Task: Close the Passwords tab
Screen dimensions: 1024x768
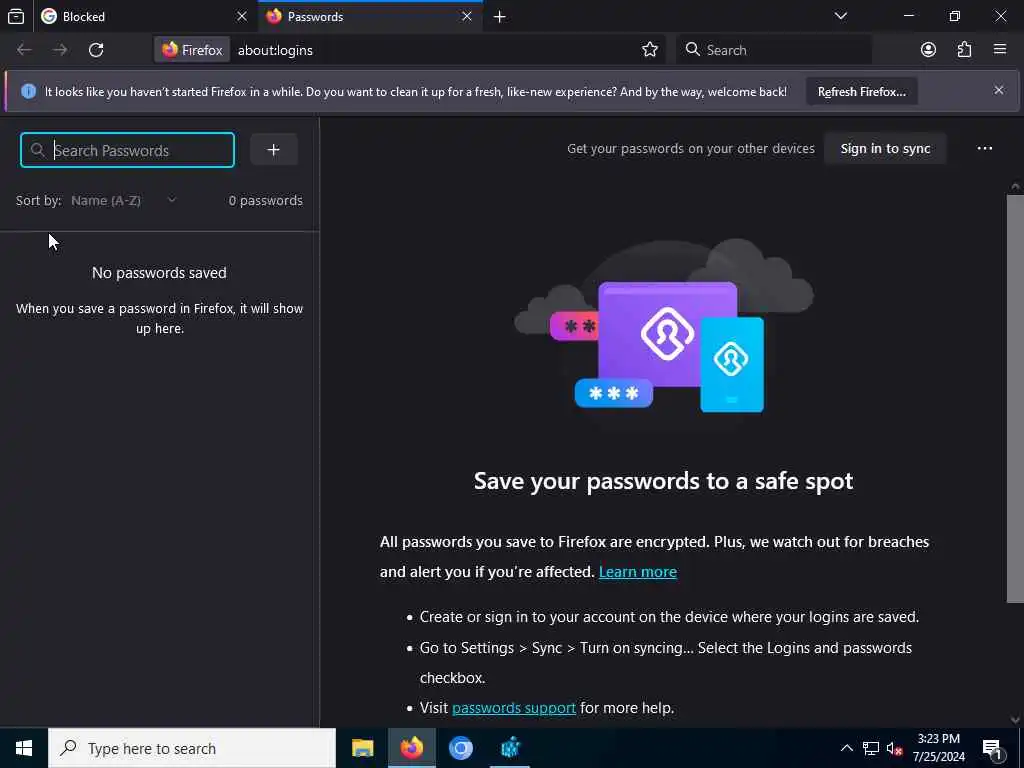Action: (467, 16)
